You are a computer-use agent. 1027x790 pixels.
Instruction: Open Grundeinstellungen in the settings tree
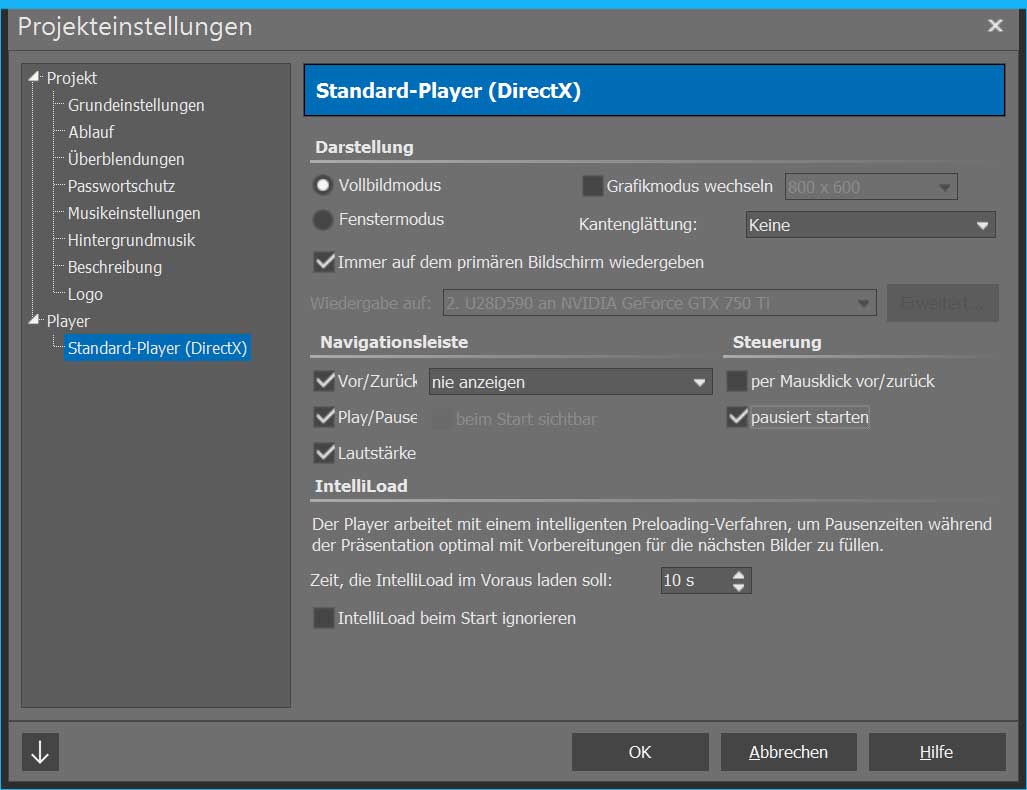click(x=136, y=105)
